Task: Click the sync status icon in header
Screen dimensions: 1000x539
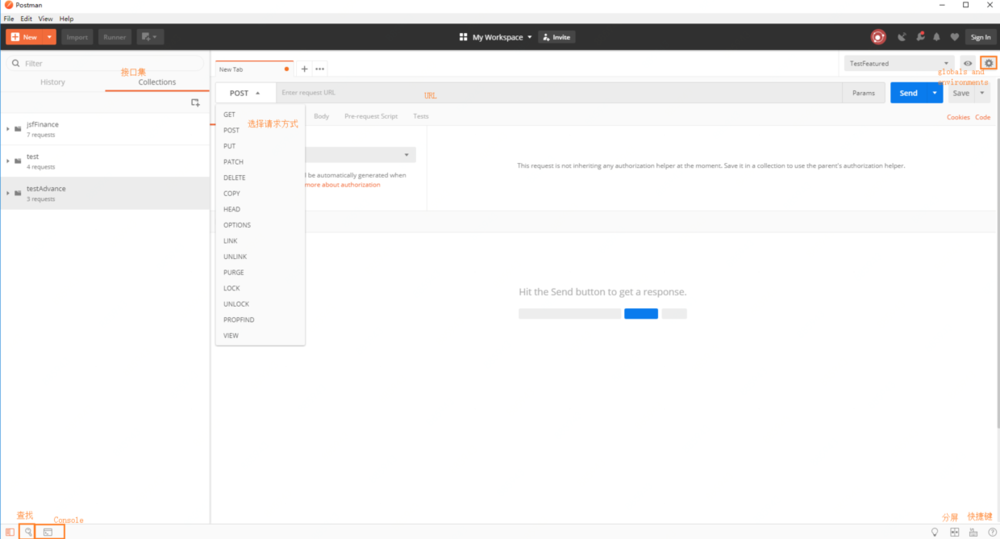Action: (x=878, y=37)
